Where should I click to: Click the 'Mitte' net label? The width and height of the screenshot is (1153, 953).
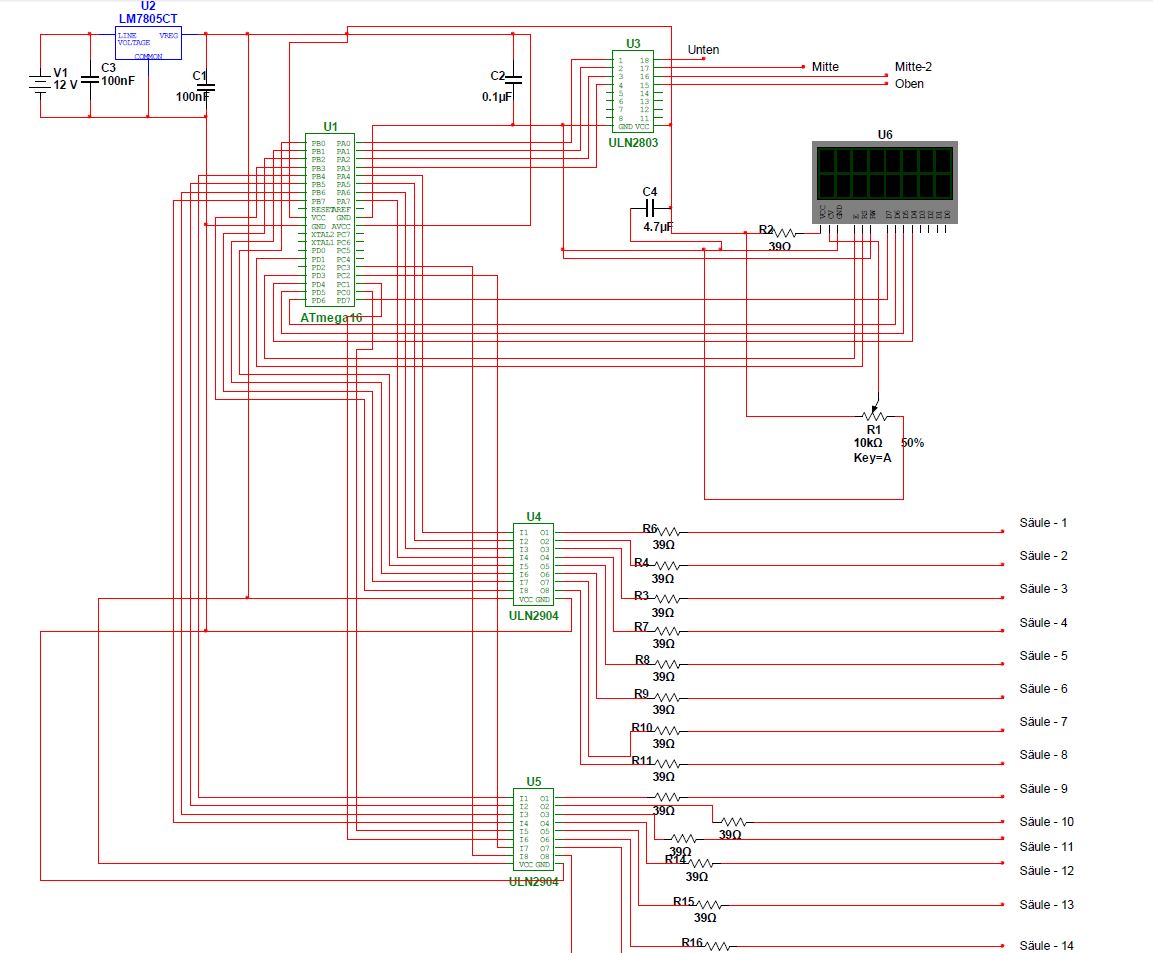(825, 67)
